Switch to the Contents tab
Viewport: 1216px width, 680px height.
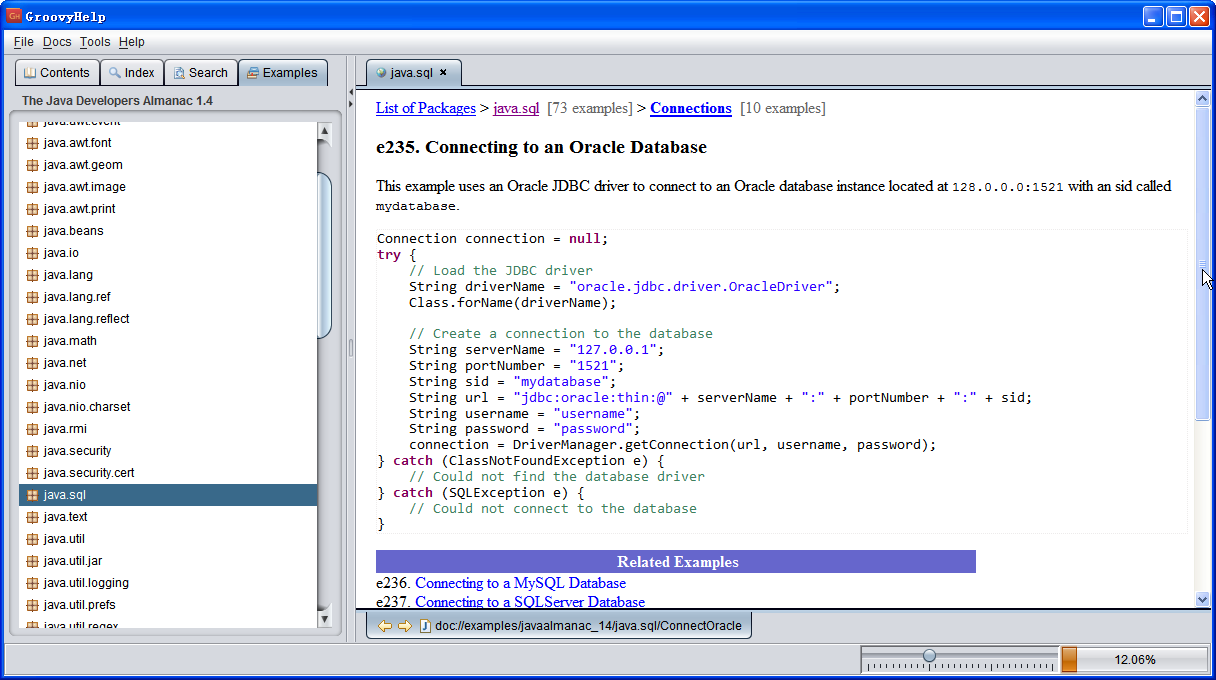(x=57, y=73)
